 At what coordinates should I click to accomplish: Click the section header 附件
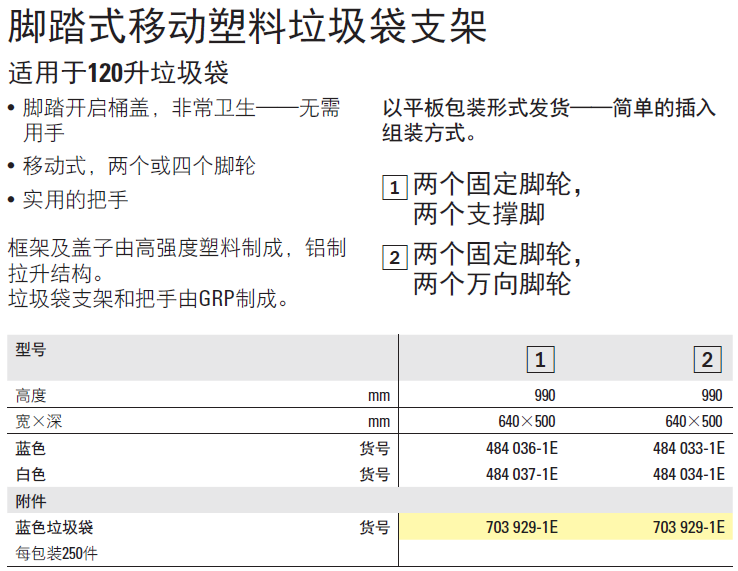click(x=31, y=501)
